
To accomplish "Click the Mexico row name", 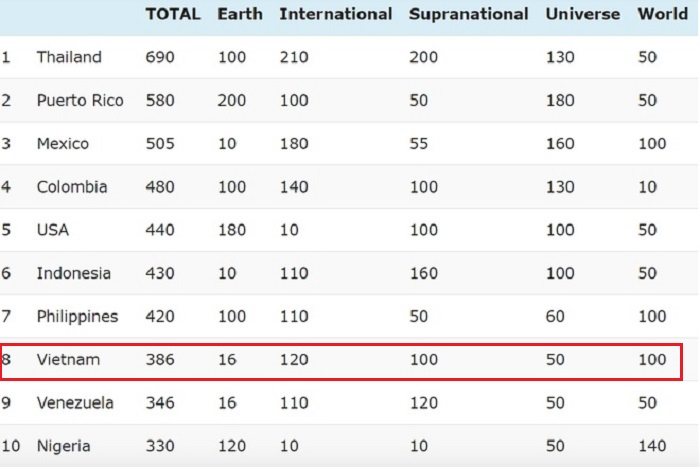I will tap(62, 144).
